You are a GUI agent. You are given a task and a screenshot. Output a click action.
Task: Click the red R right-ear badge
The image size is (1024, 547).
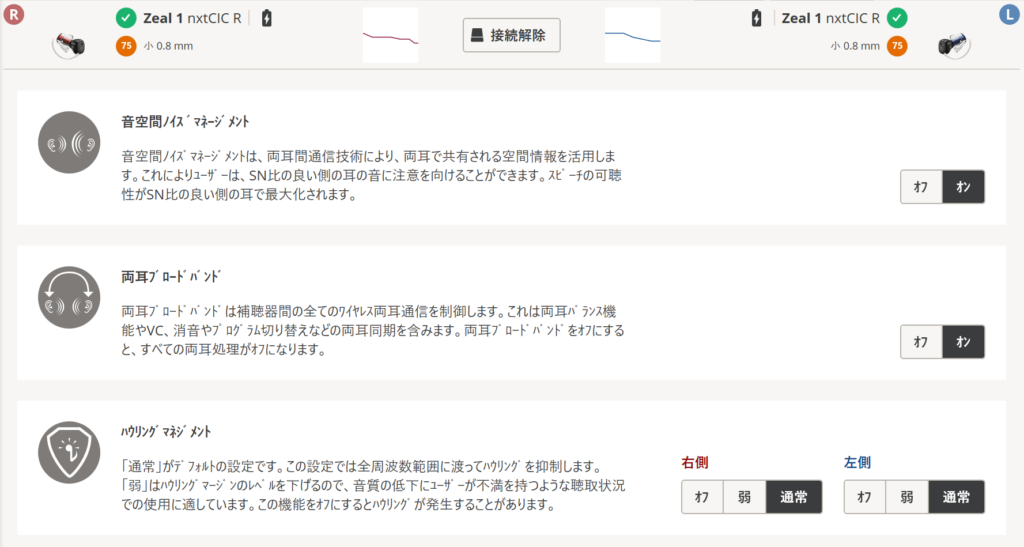13,14
